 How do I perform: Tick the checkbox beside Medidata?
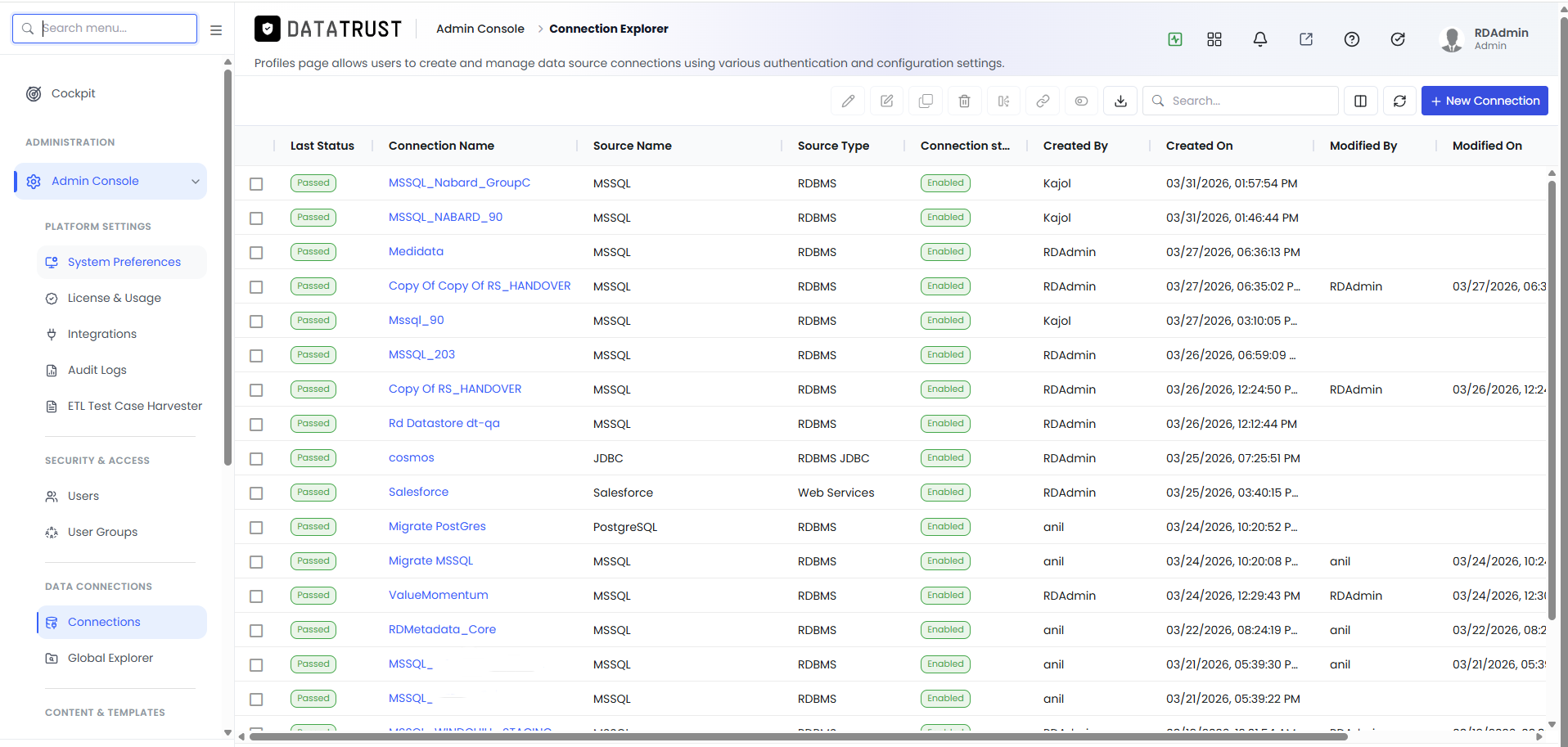pyautogui.click(x=256, y=253)
